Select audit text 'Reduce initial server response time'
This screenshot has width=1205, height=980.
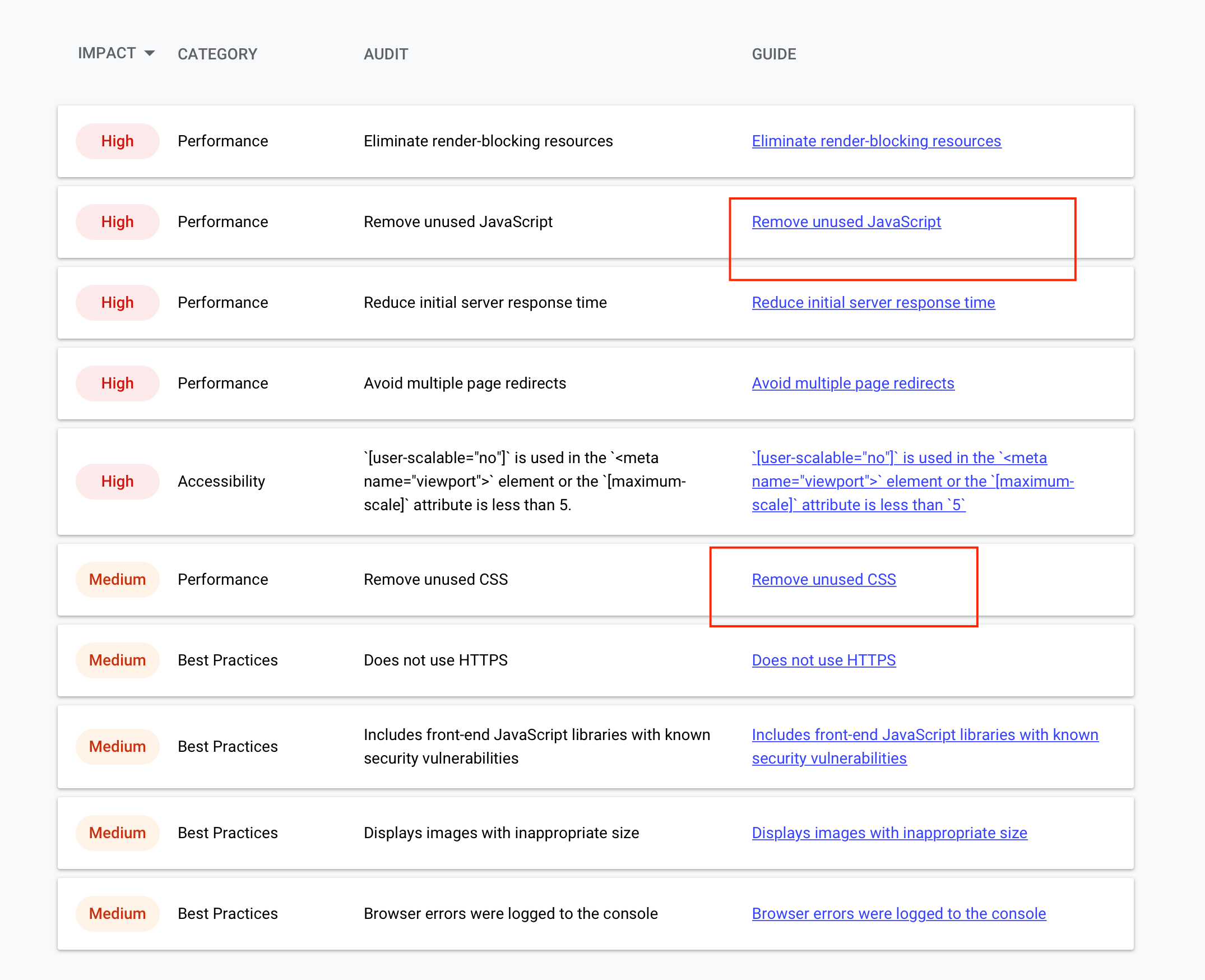485,303
